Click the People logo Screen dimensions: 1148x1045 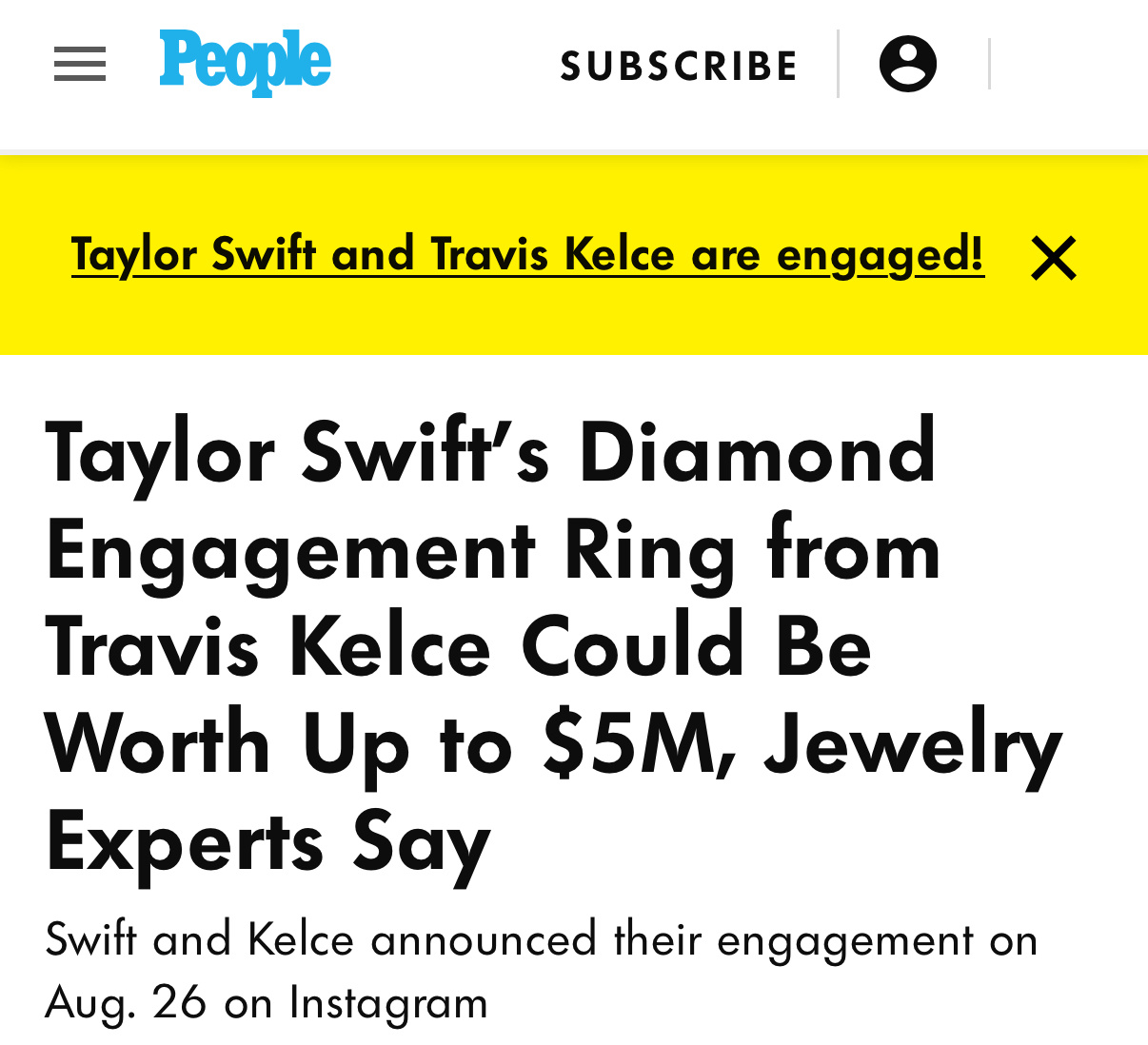(245, 63)
